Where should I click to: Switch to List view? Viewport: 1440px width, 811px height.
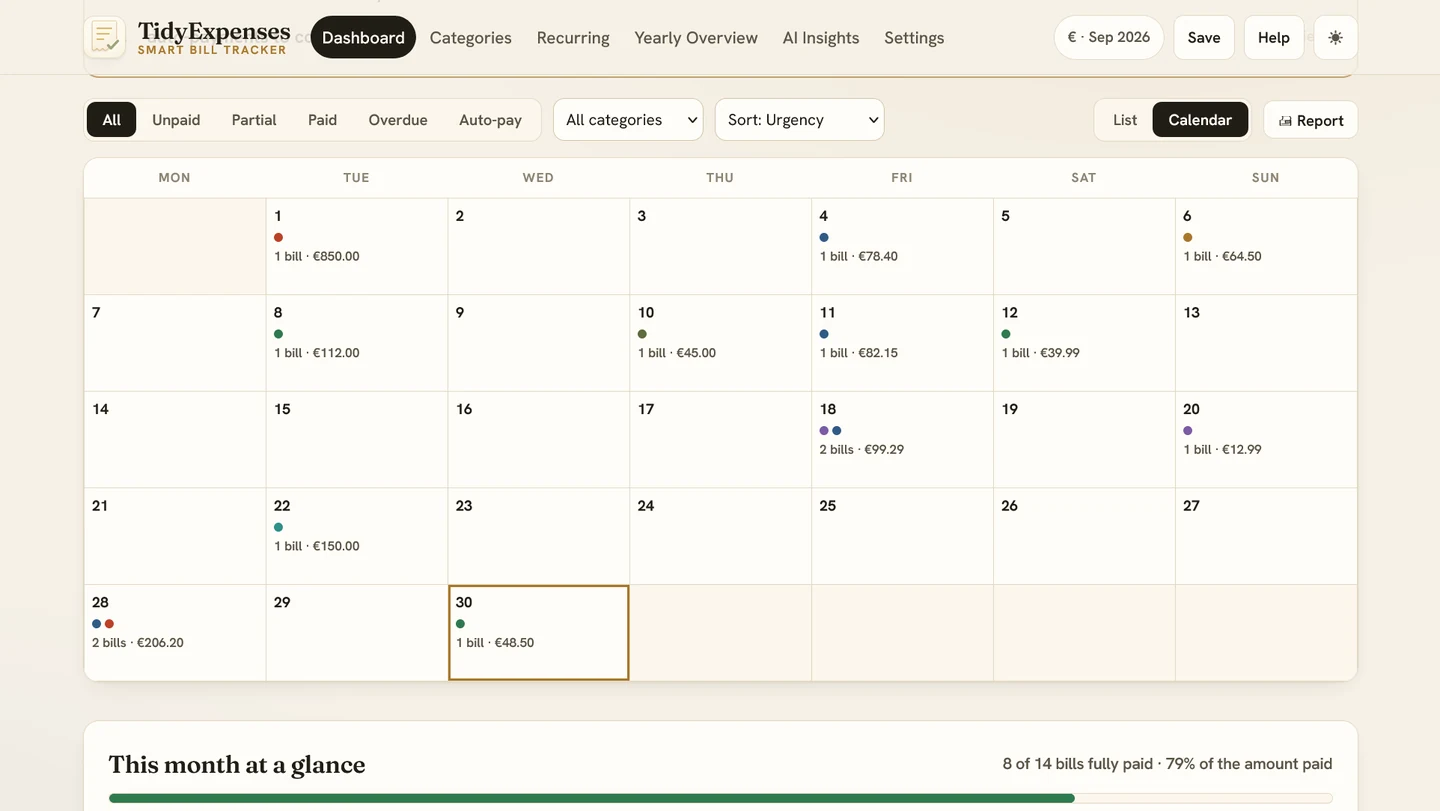pyautogui.click(x=1125, y=120)
